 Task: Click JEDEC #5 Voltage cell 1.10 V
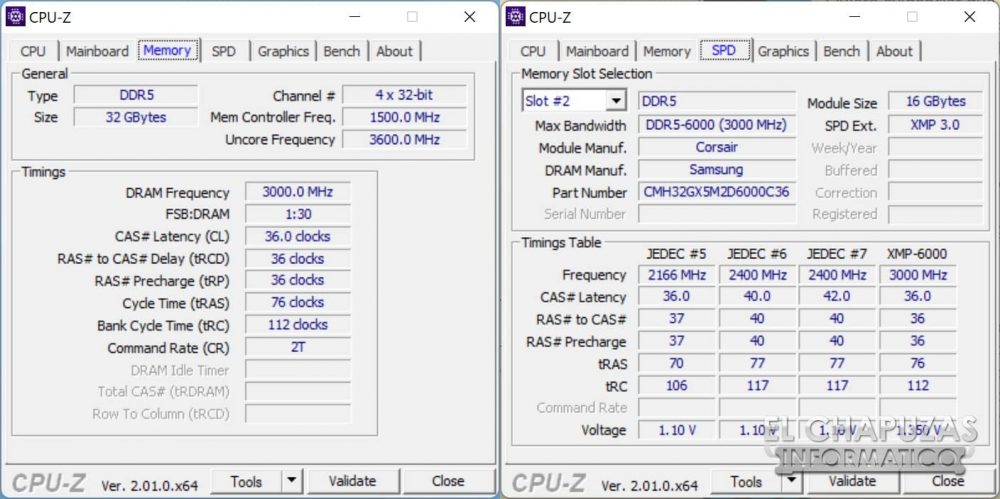pyautogui.click(x=677, y=430)
